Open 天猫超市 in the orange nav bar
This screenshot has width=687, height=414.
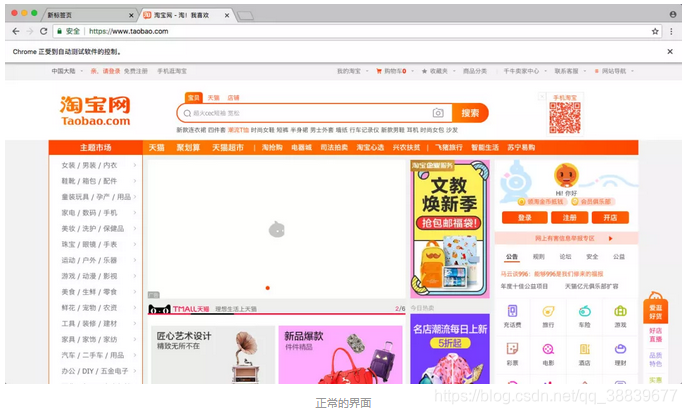coord(228,148)
